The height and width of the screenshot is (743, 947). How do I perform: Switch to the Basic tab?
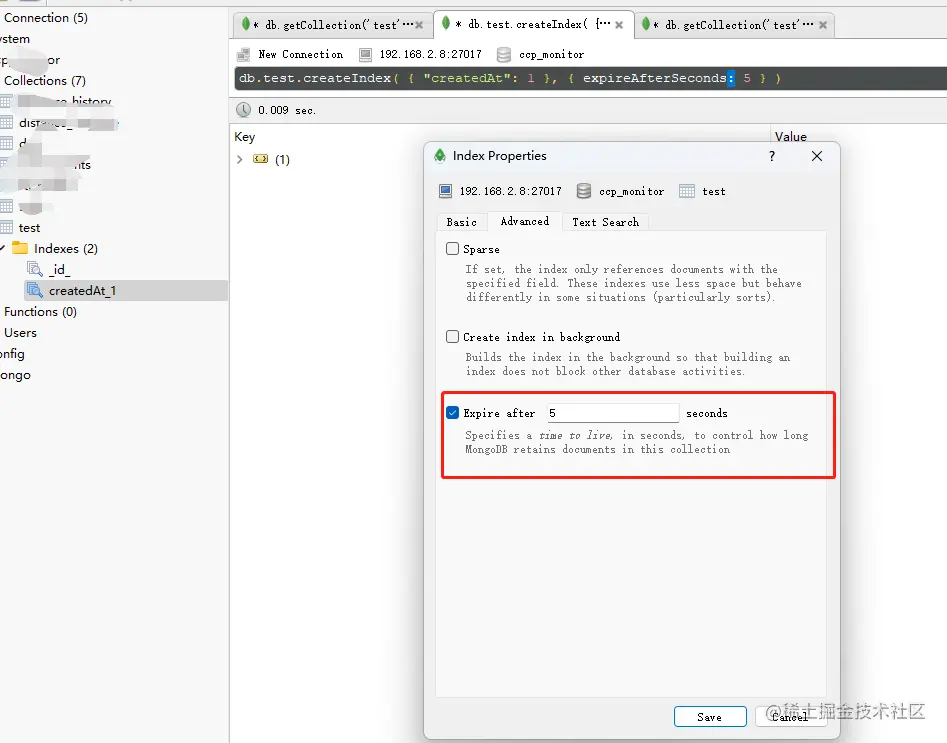(x=461, y=222)
